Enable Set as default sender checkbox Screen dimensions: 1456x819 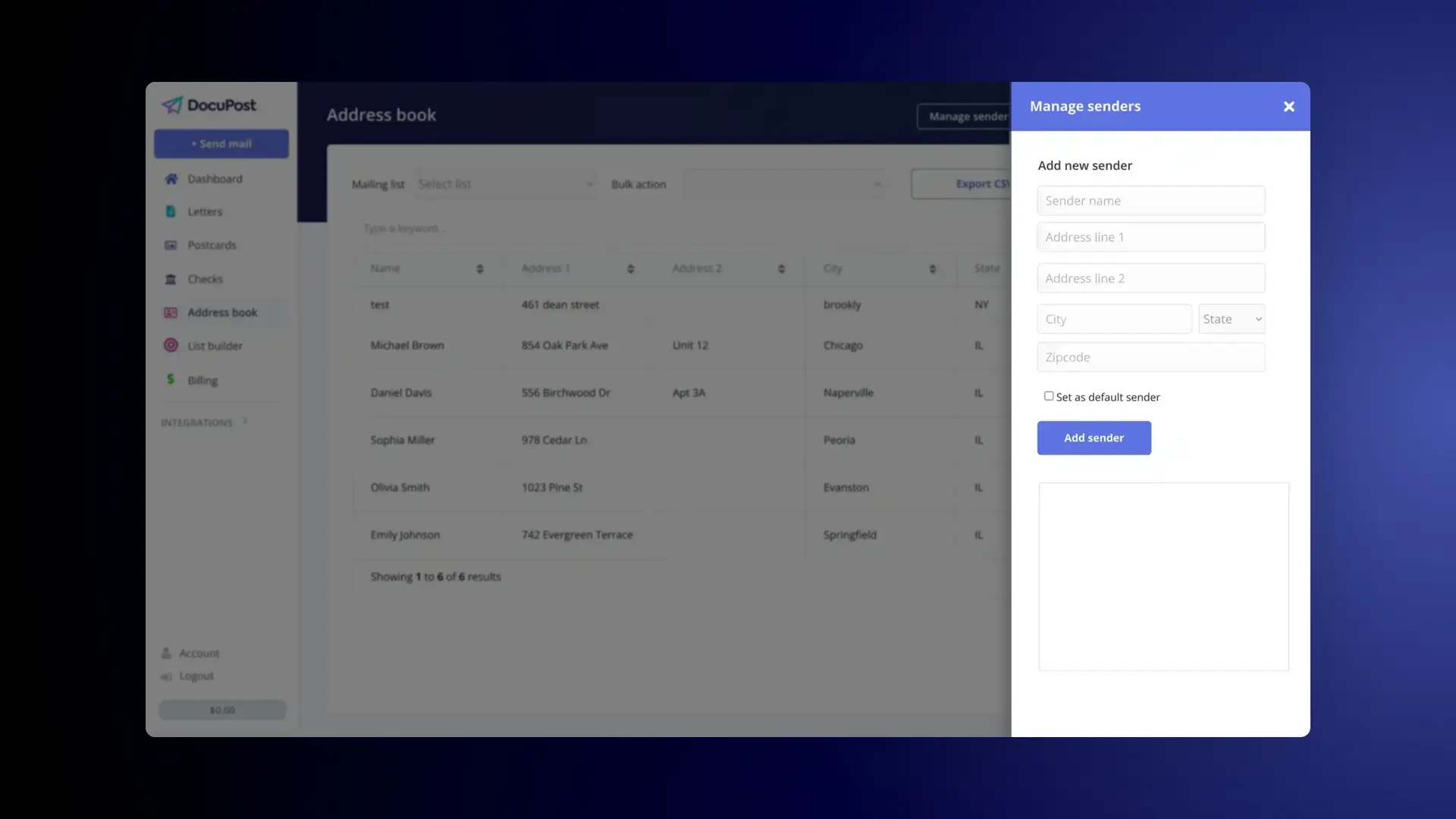pos(1048,396)
